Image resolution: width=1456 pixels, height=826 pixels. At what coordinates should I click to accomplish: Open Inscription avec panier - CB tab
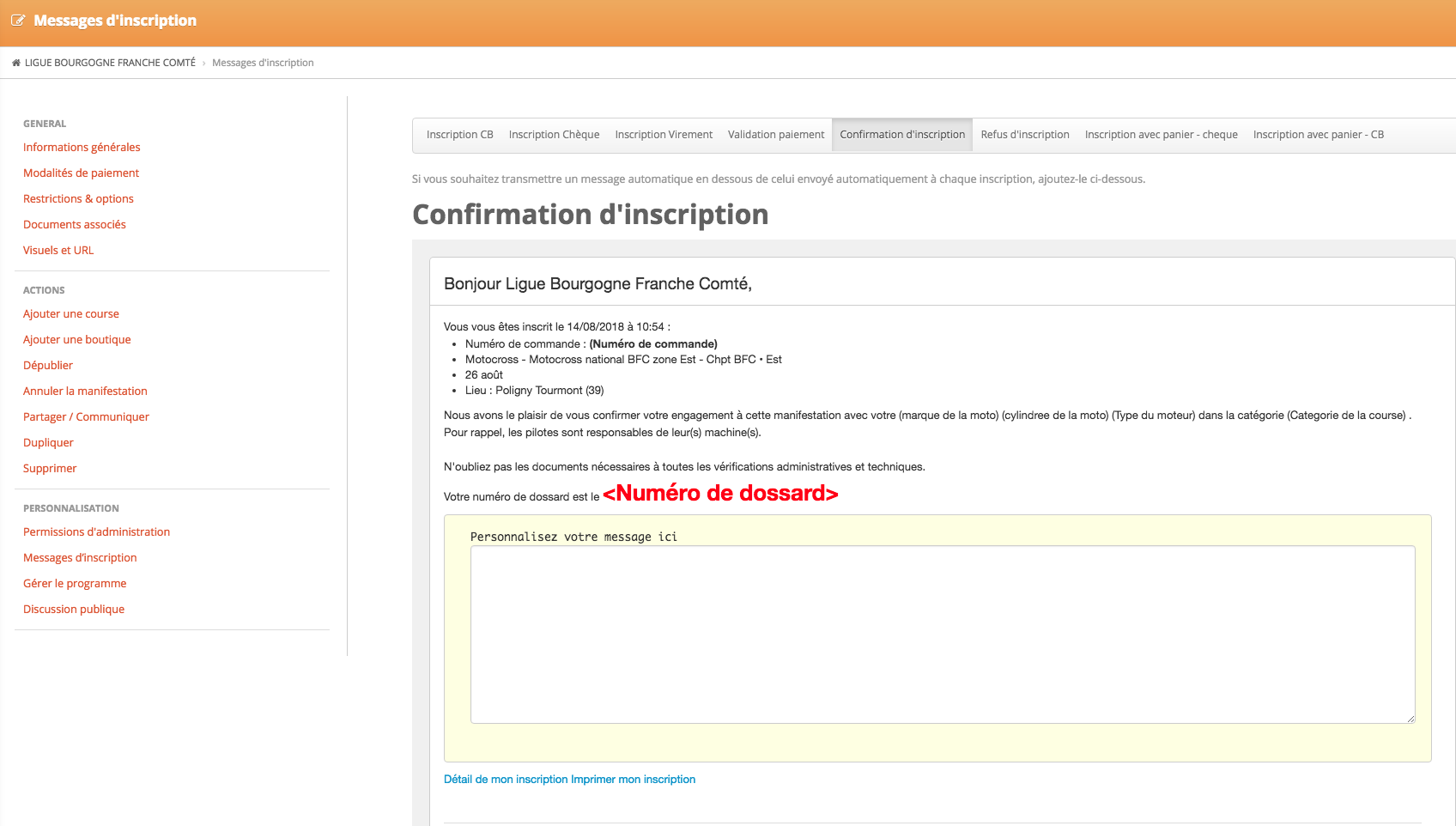[x=1319, y=135]
